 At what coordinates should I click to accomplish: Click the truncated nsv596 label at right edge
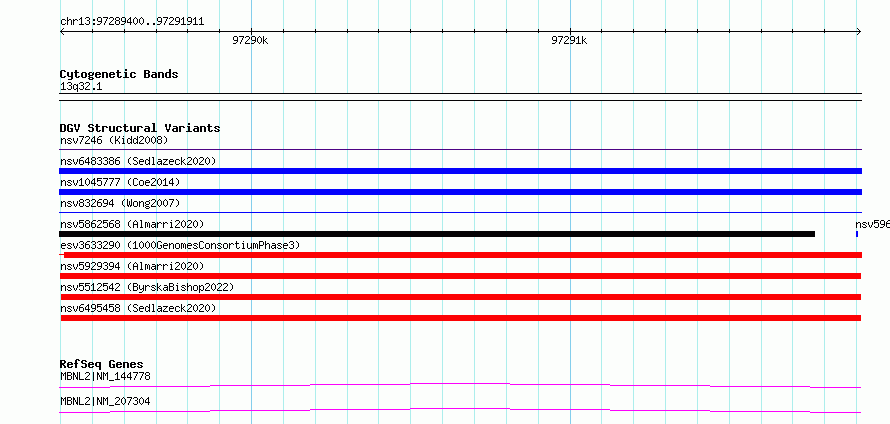(x=872, y=224)
